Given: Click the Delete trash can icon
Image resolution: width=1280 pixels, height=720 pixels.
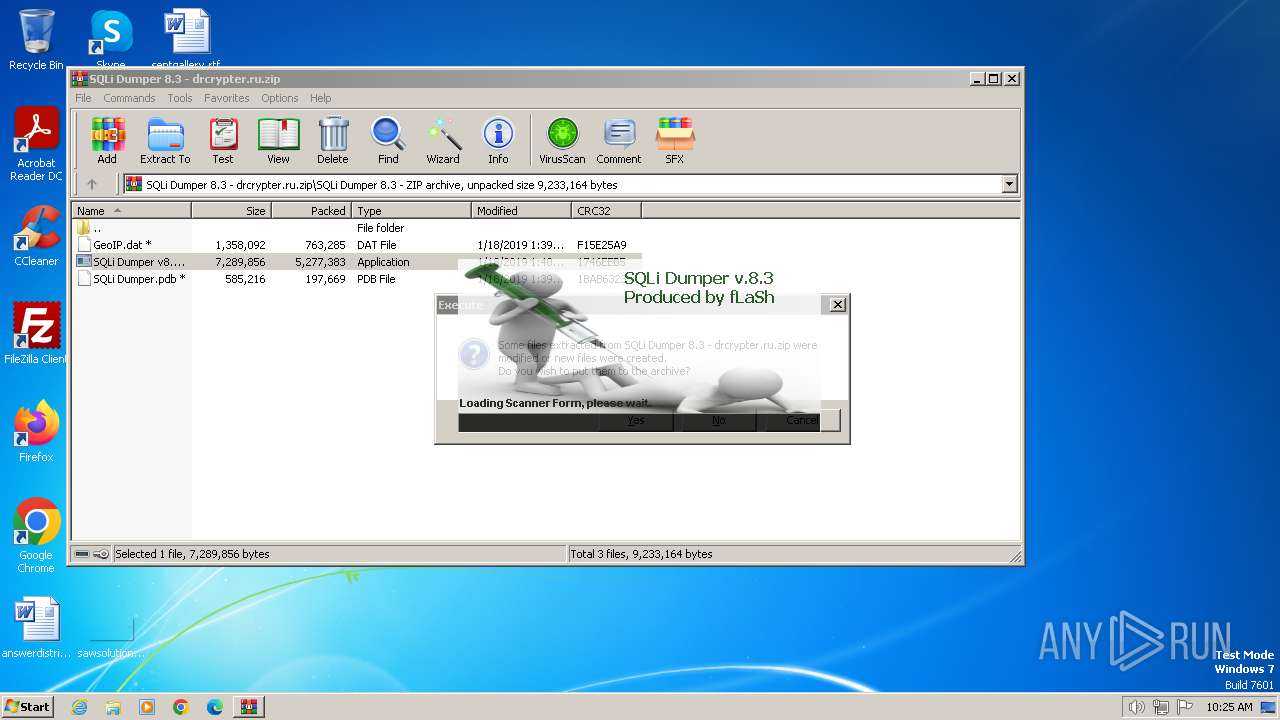Looking at the screenshot, I should pyautogui.click(x=333, y=140).
